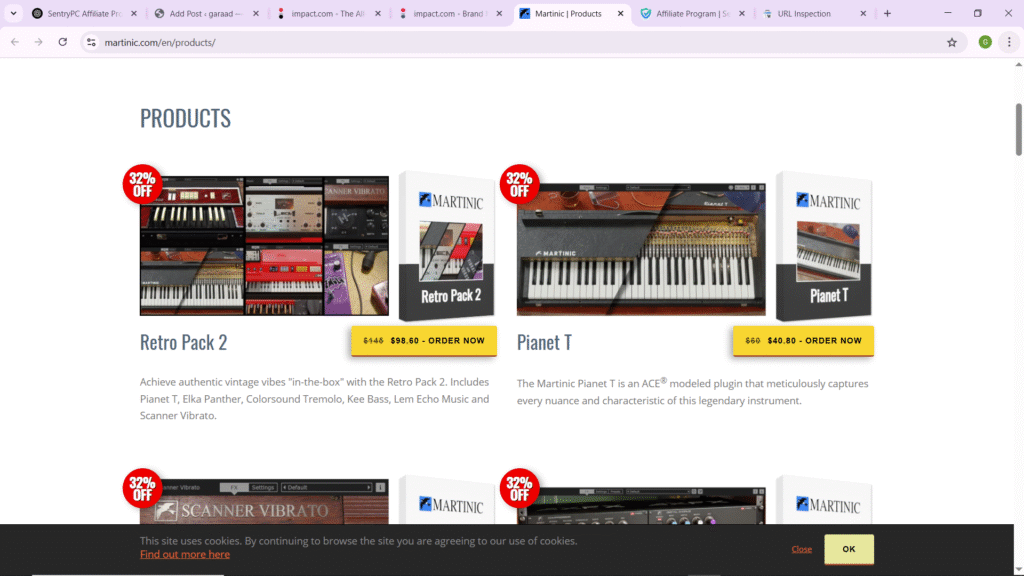Click 32% OFF badge on Scanner Vibrato

point(142,488)
